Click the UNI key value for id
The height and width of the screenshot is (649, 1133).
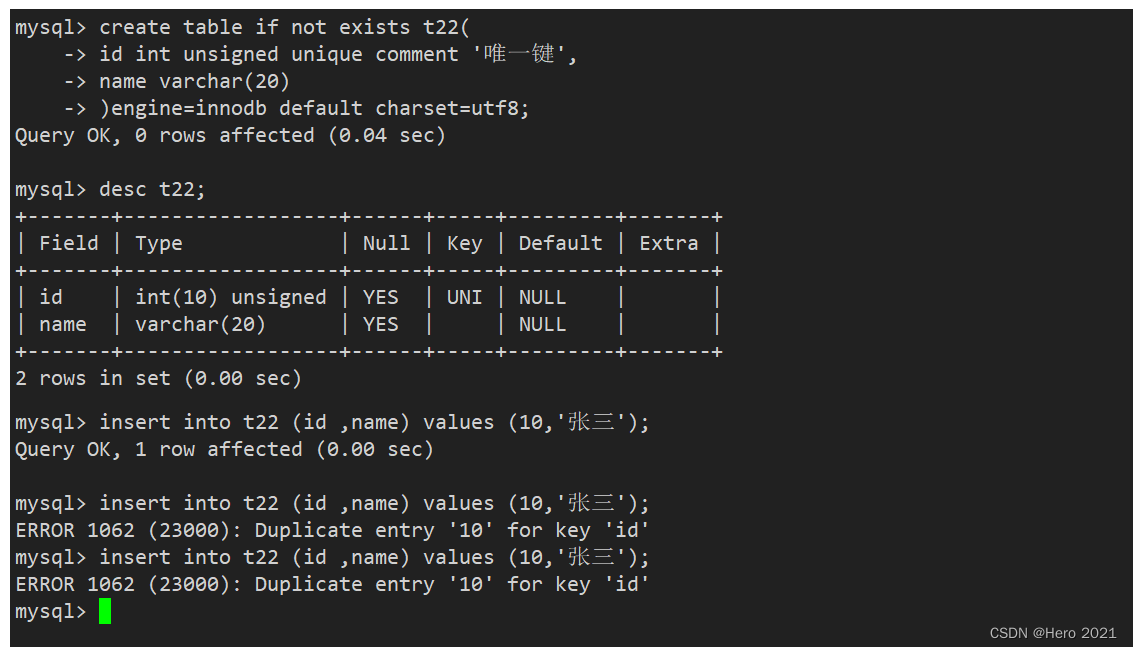click(464, 297)
